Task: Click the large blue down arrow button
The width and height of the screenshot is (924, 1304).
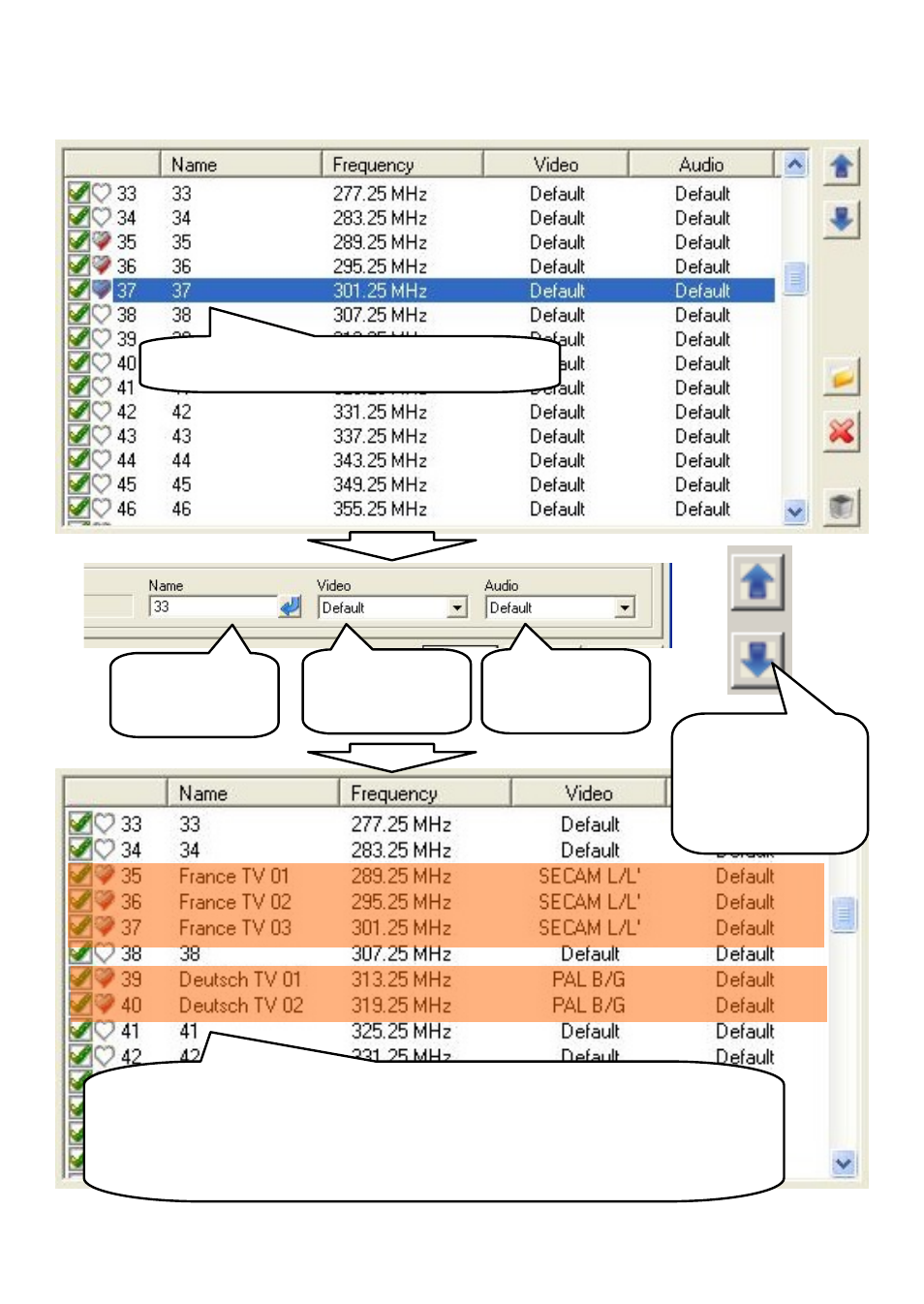Action: point(757,660)
